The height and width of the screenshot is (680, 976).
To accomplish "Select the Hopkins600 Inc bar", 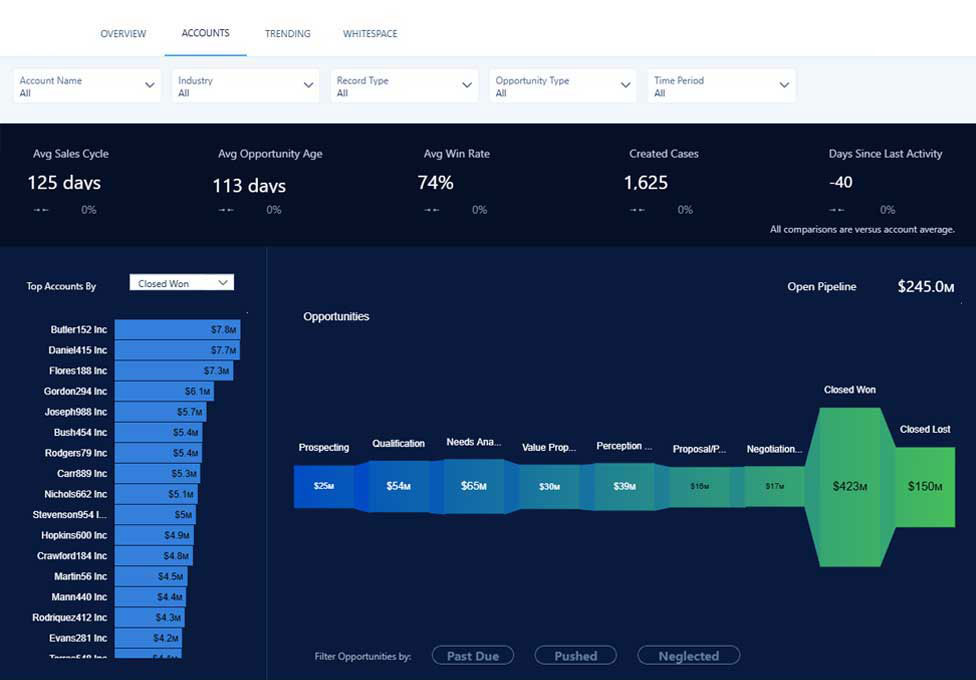I will click(x=154, y=535).
